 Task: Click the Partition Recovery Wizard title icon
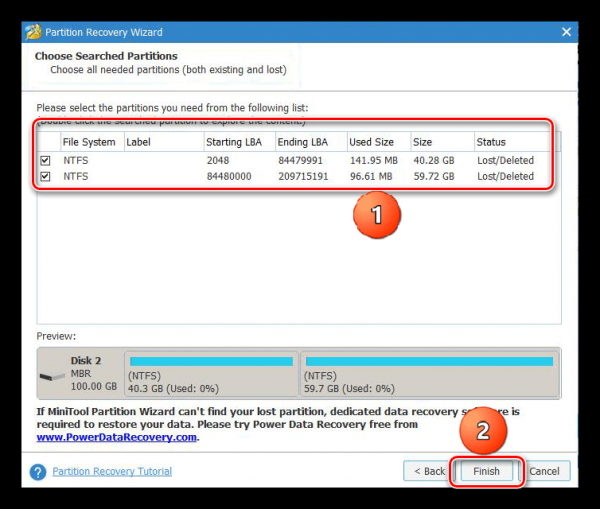click(x=33, y=32)
